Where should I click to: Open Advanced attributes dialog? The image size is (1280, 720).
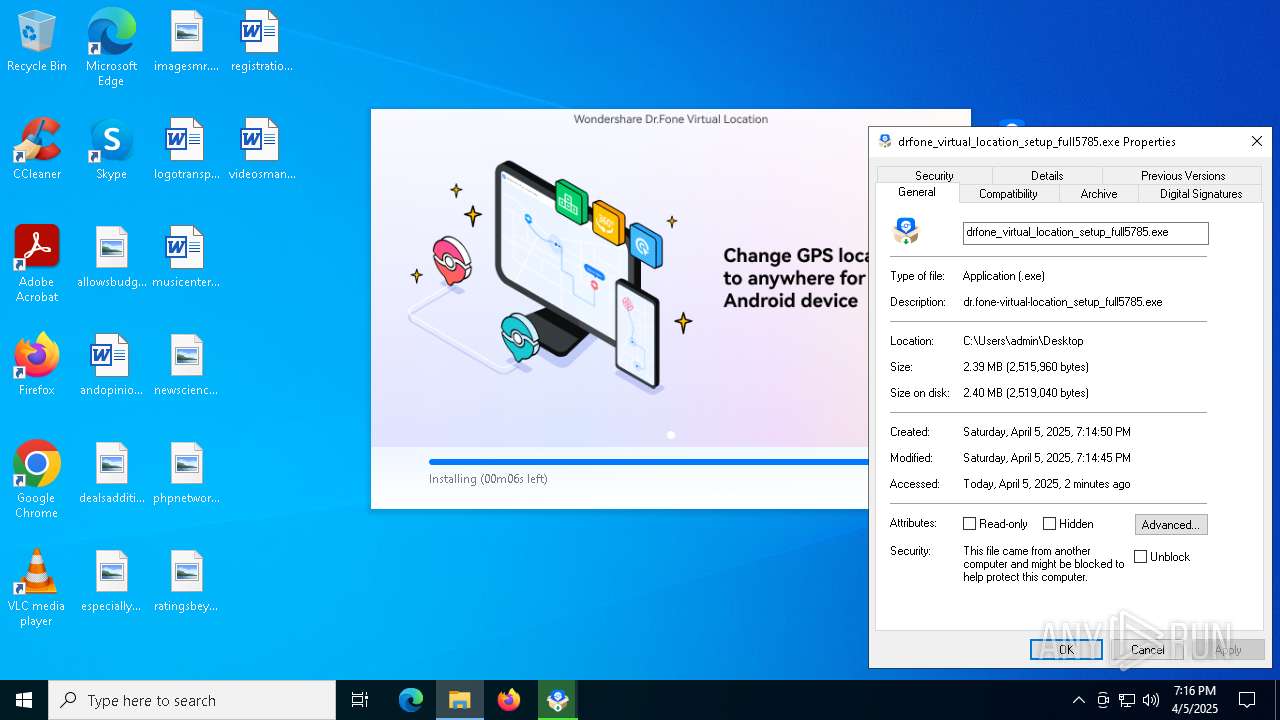1171,525
